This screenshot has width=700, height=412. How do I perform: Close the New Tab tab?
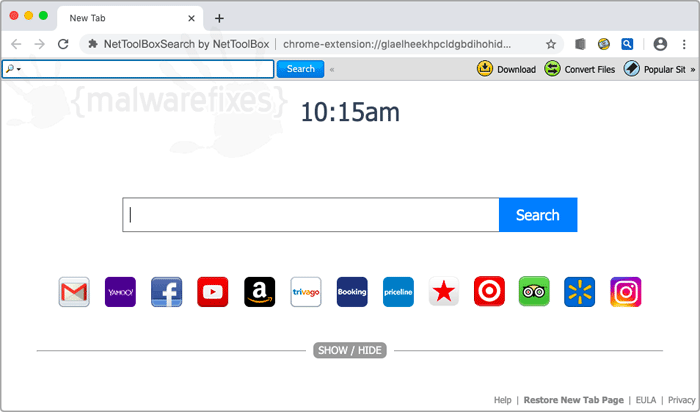coord(192,18)
